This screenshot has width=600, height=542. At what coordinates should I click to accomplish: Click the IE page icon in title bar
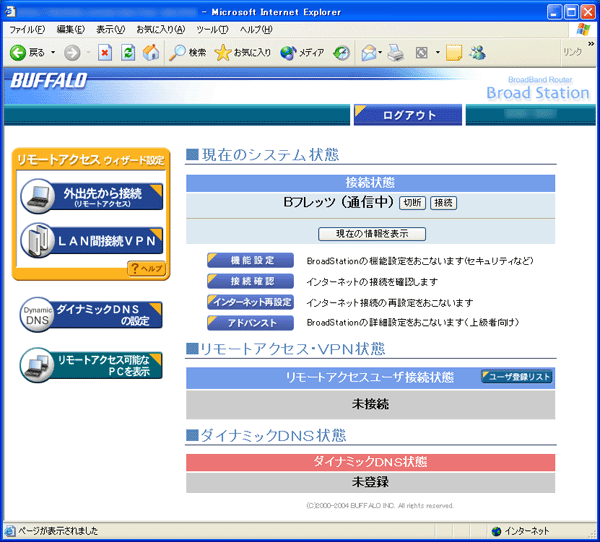tap(10, 12)
